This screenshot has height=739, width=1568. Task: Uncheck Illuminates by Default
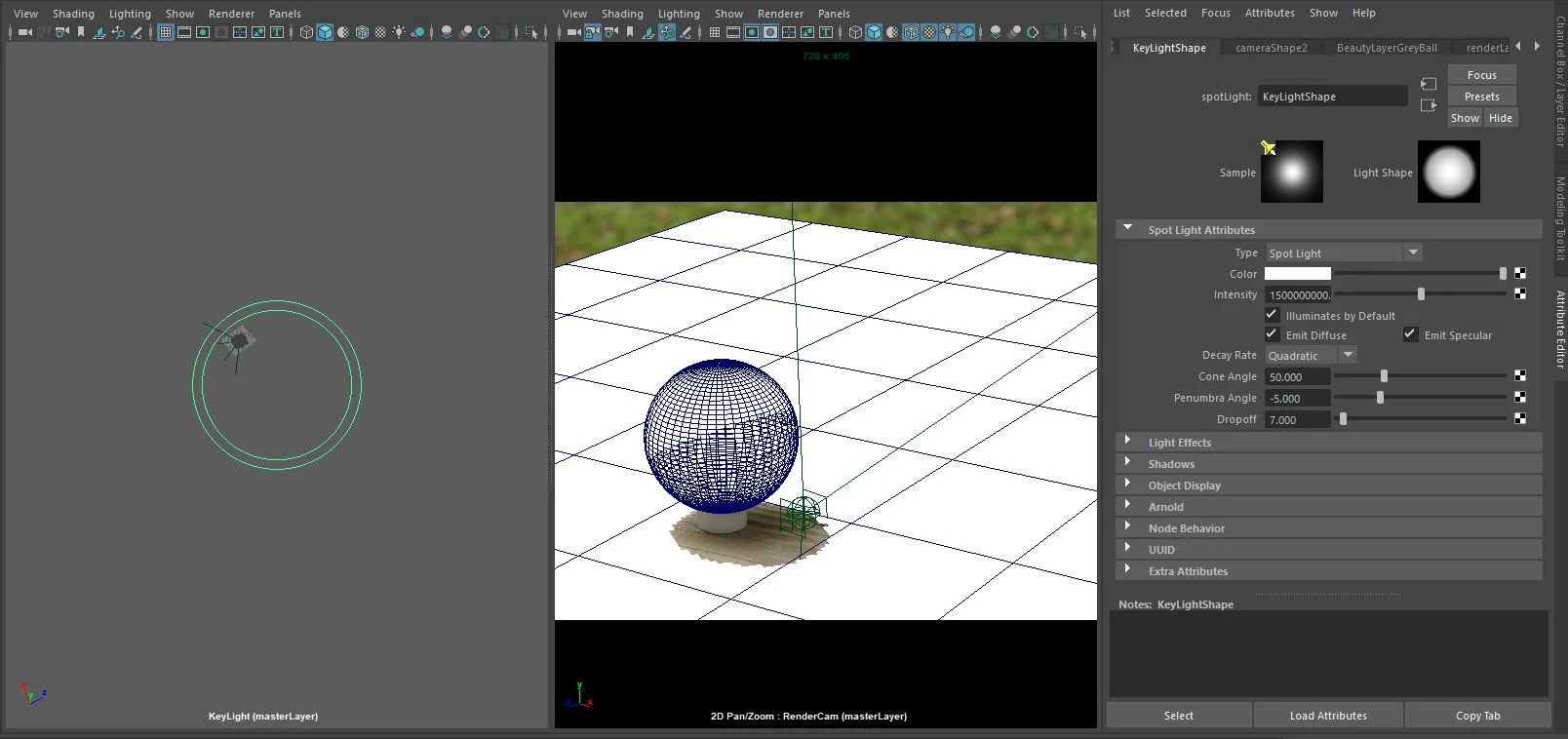click(x=1272, y=315)
